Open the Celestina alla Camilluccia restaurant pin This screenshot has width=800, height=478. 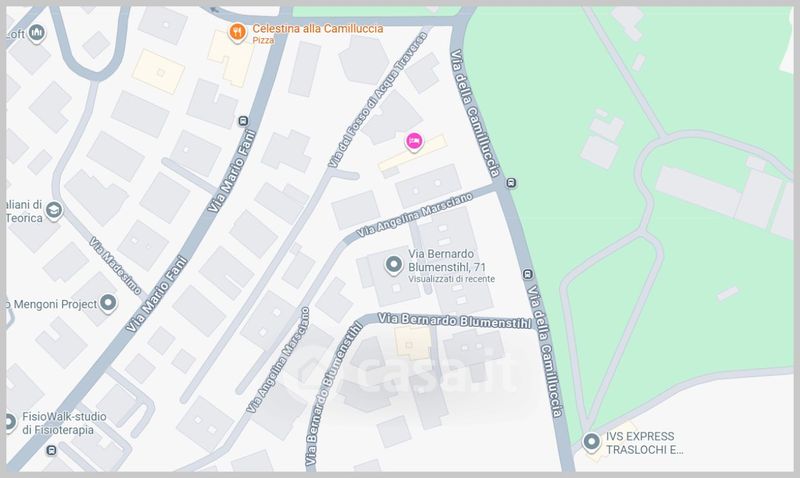pyautogui.click(x=237, y=33)
